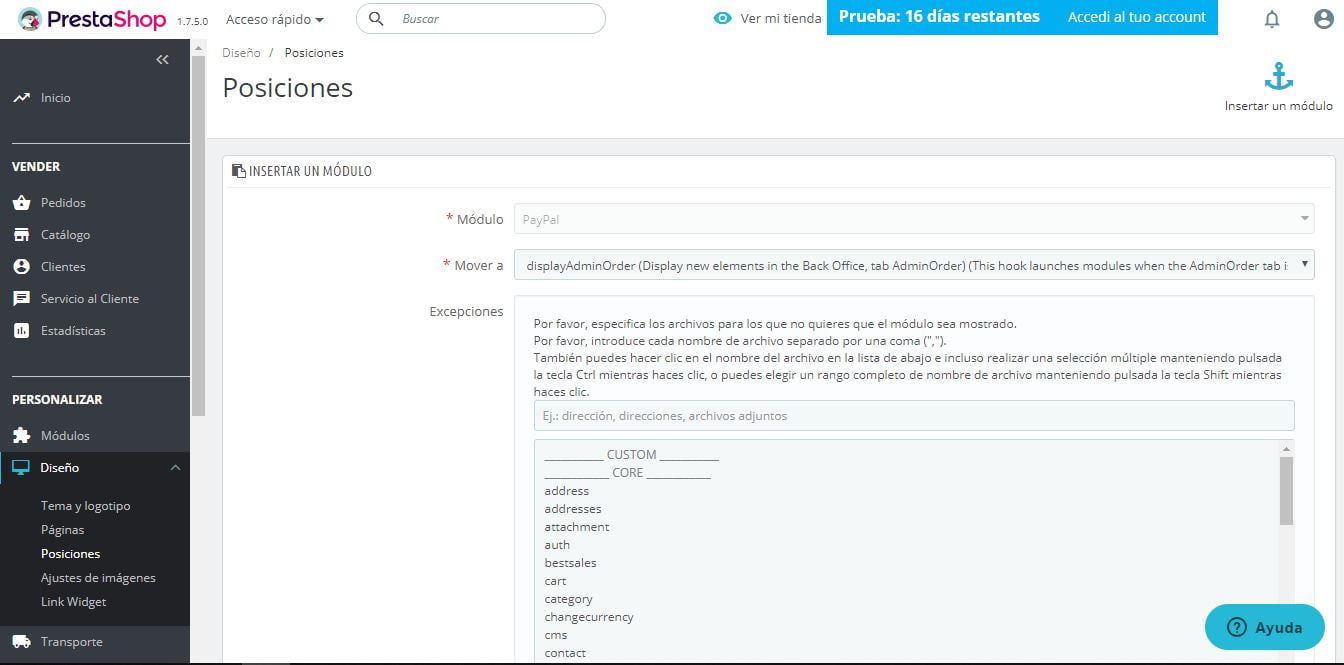The height and width of the screenshot is (665, 1344).
Task: Click the Clientes person icon
Action: [x=21, y=267]
